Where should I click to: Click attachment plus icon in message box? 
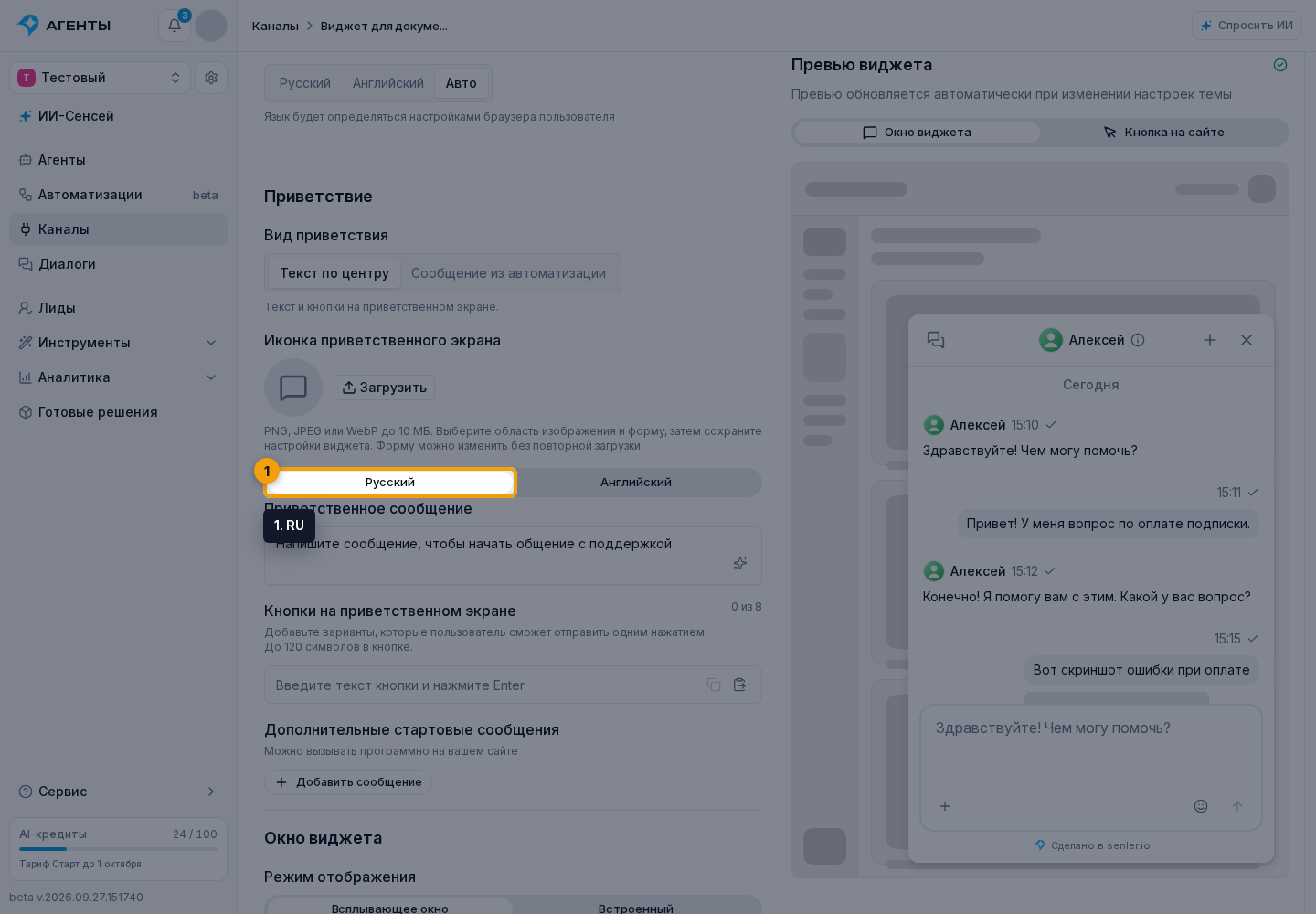[945, 806]
